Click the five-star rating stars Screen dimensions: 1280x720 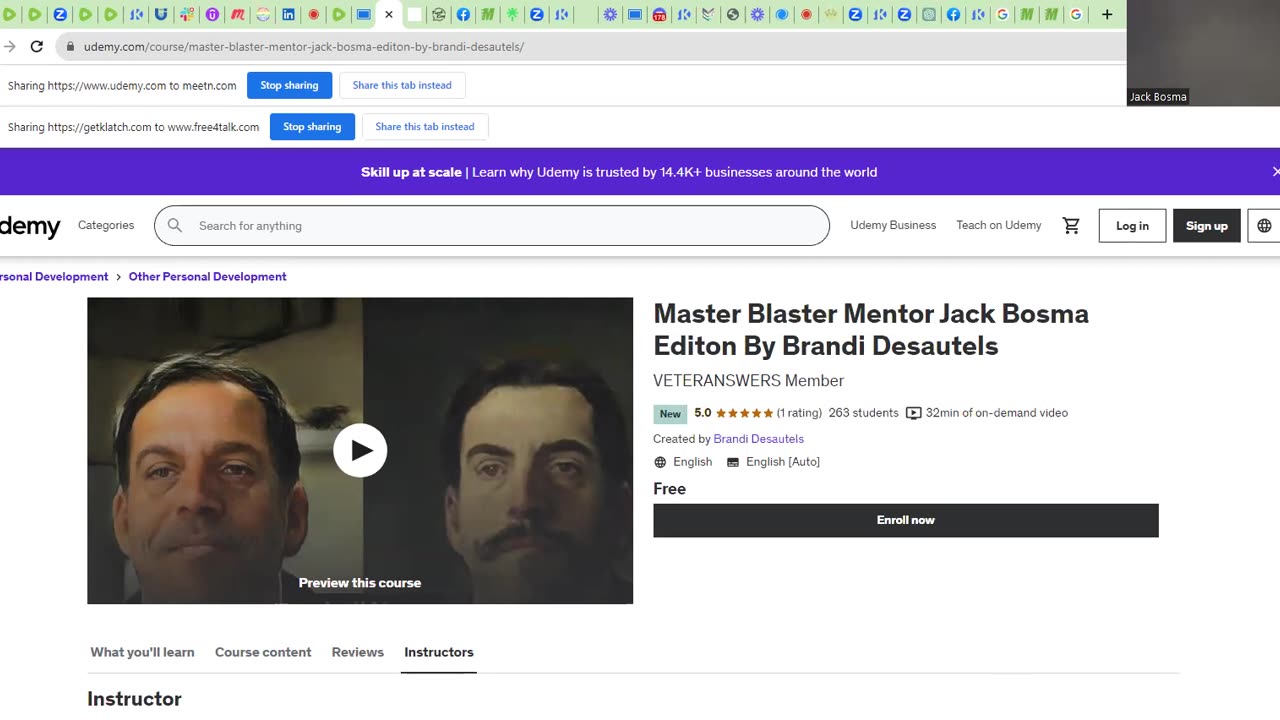tap(744, 413)
